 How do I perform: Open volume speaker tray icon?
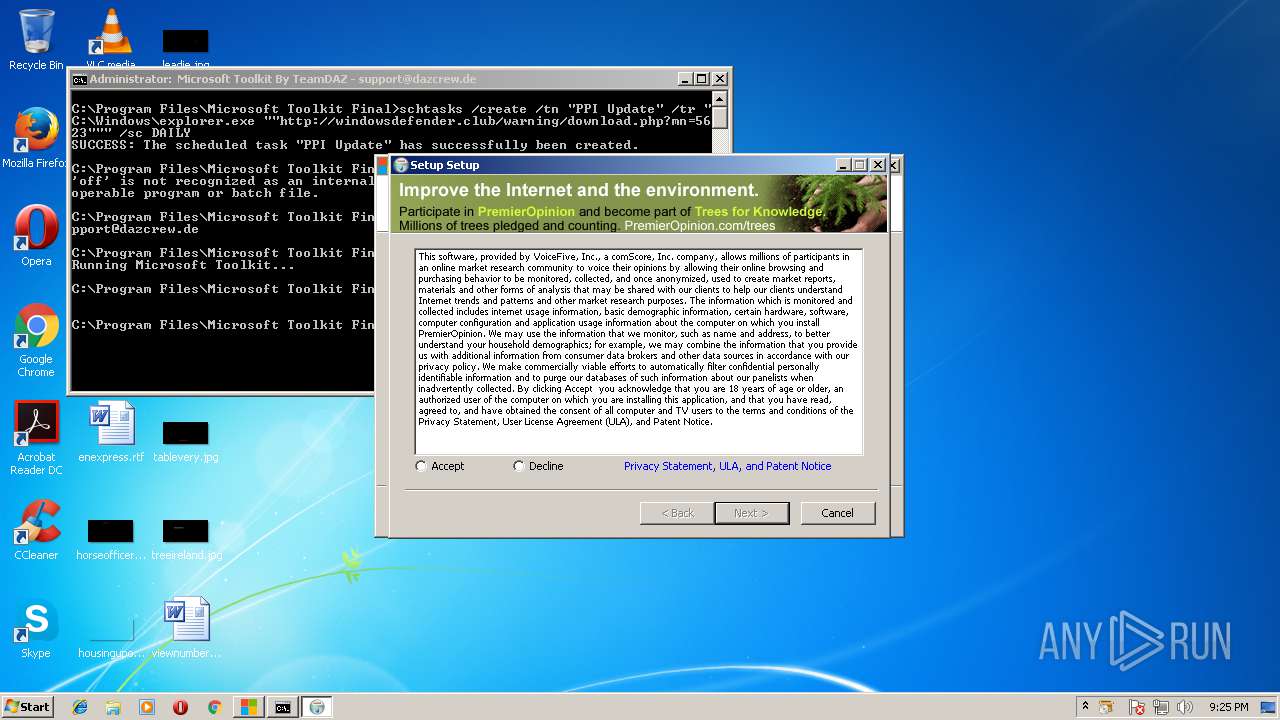[x=1185, y=708]
